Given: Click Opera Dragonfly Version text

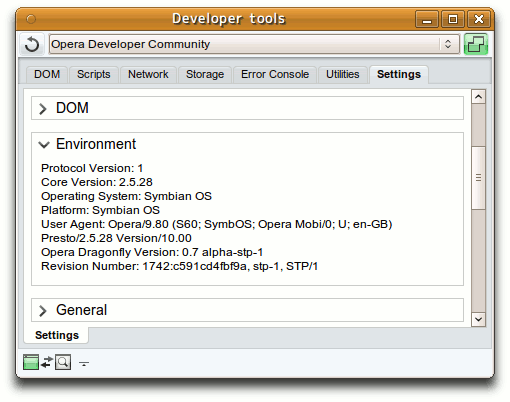Looking at the screenshot, I should (x=152, y=252).
